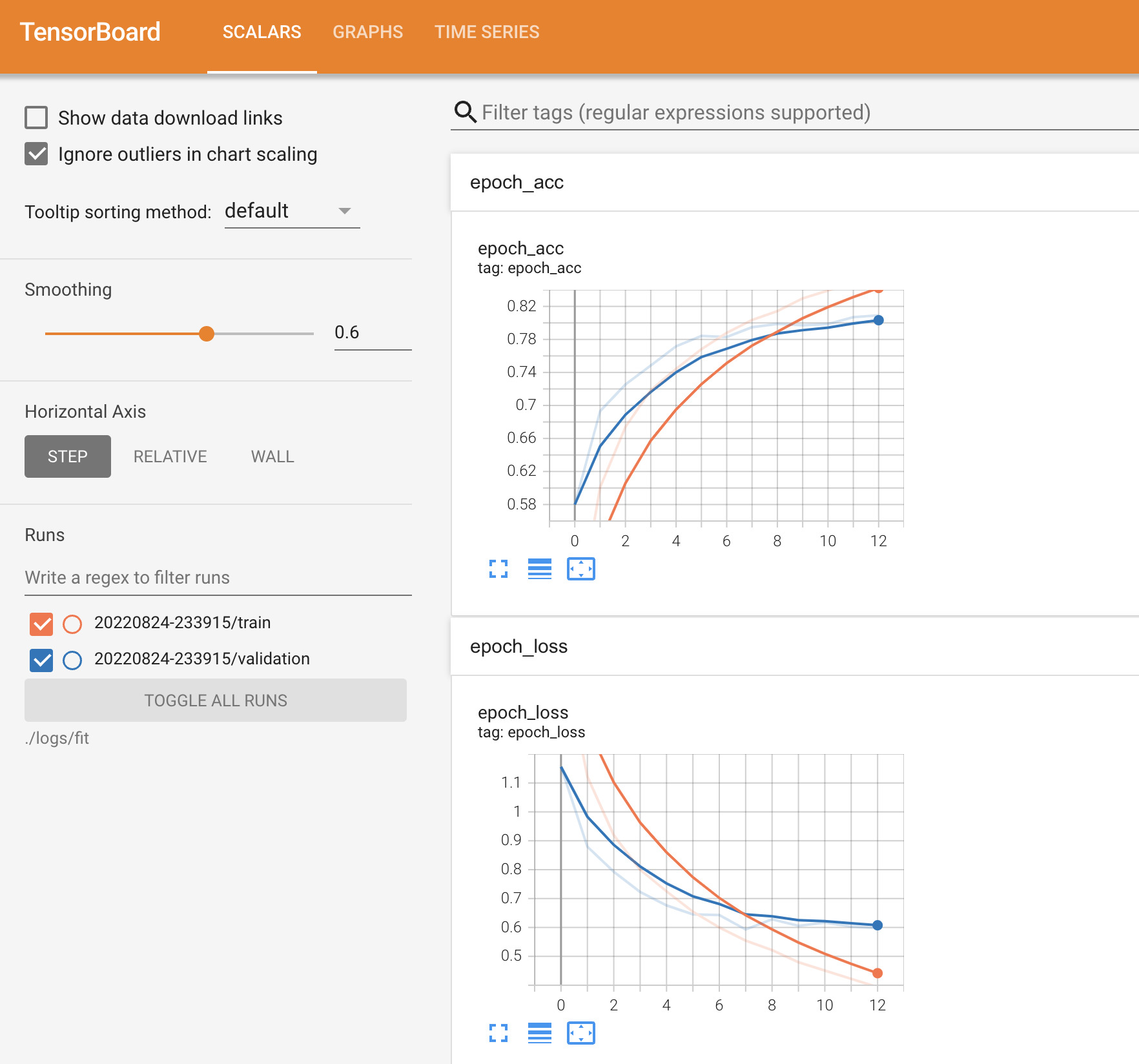Viewport: 1139px width, 1064px height.
Task: Expand epoch_acc chart to full size
Action: click(x=498, y=569)
